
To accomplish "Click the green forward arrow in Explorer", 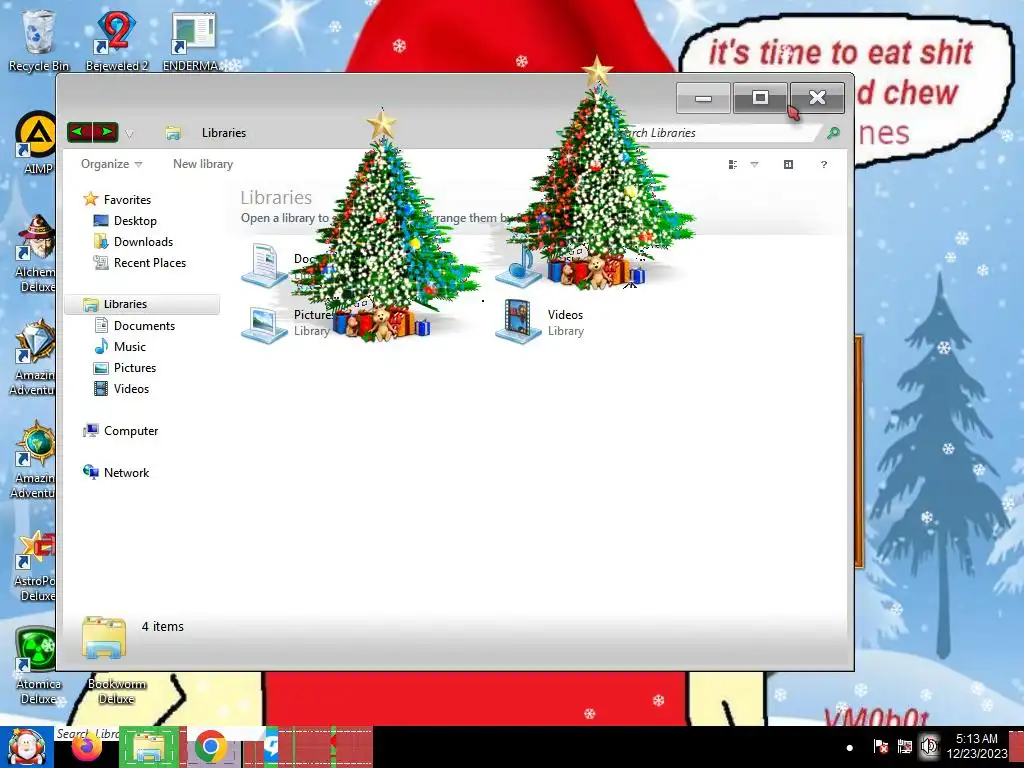I will pos(106,133).
